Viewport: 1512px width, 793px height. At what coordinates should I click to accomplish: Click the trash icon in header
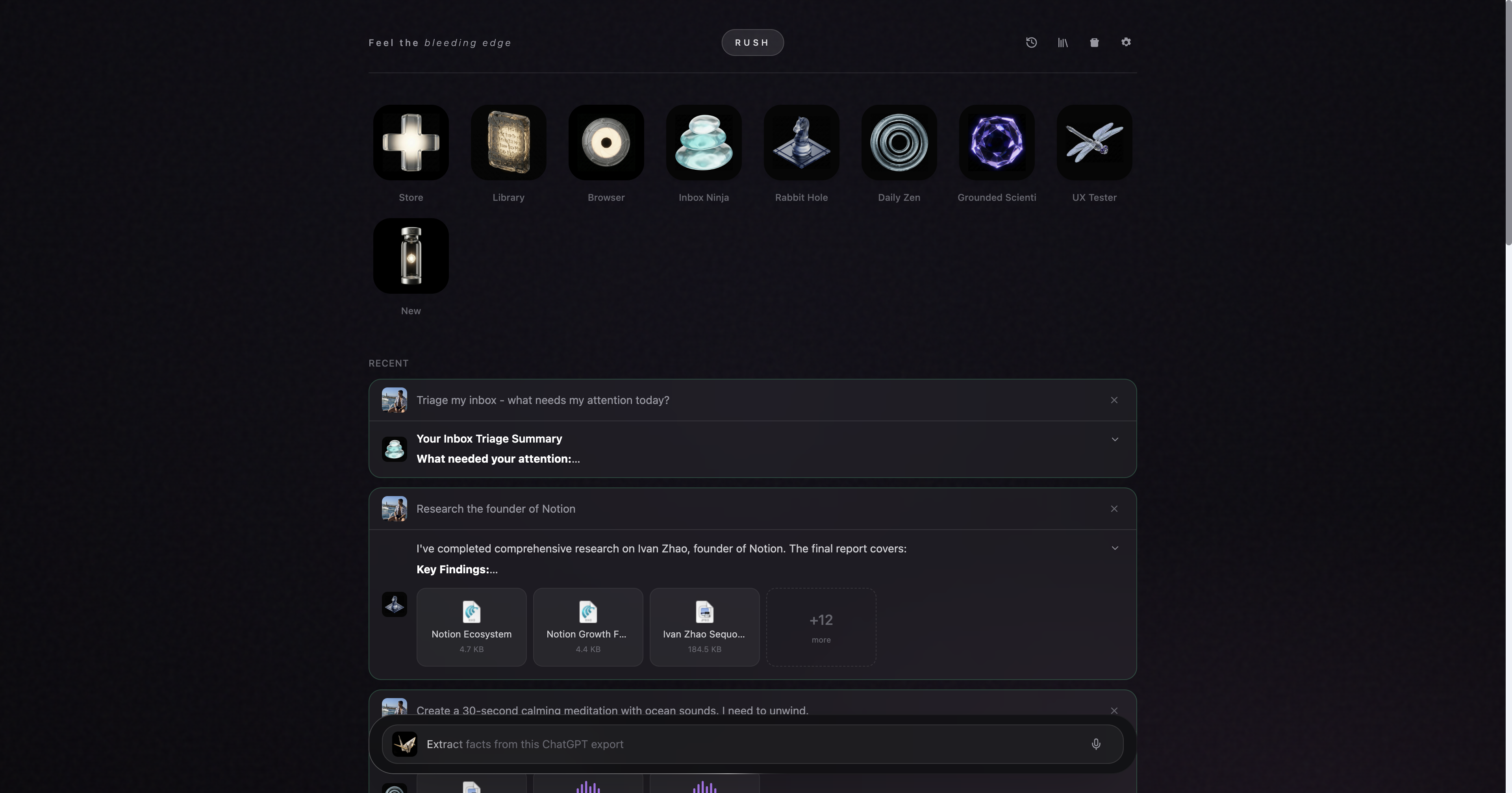[1094, 42]
